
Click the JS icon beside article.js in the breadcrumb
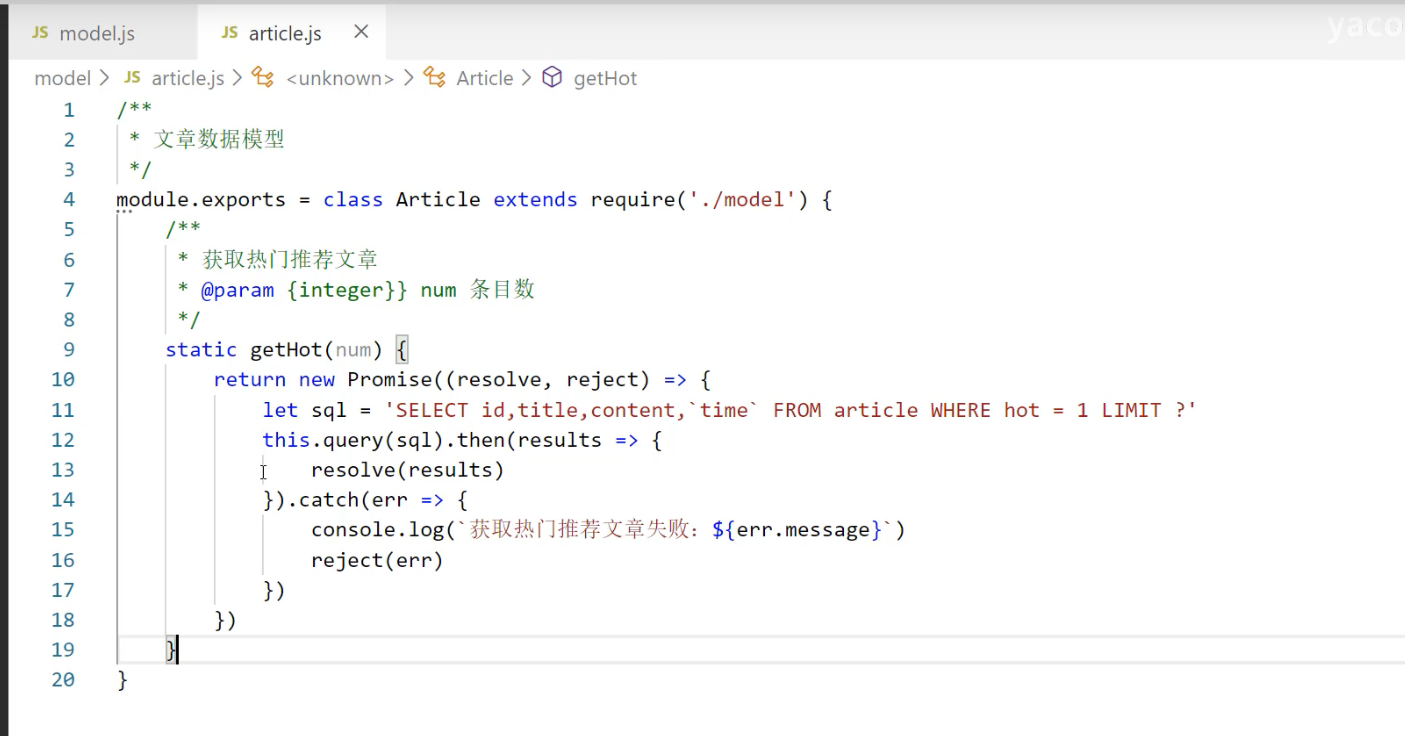click(132, 78)
